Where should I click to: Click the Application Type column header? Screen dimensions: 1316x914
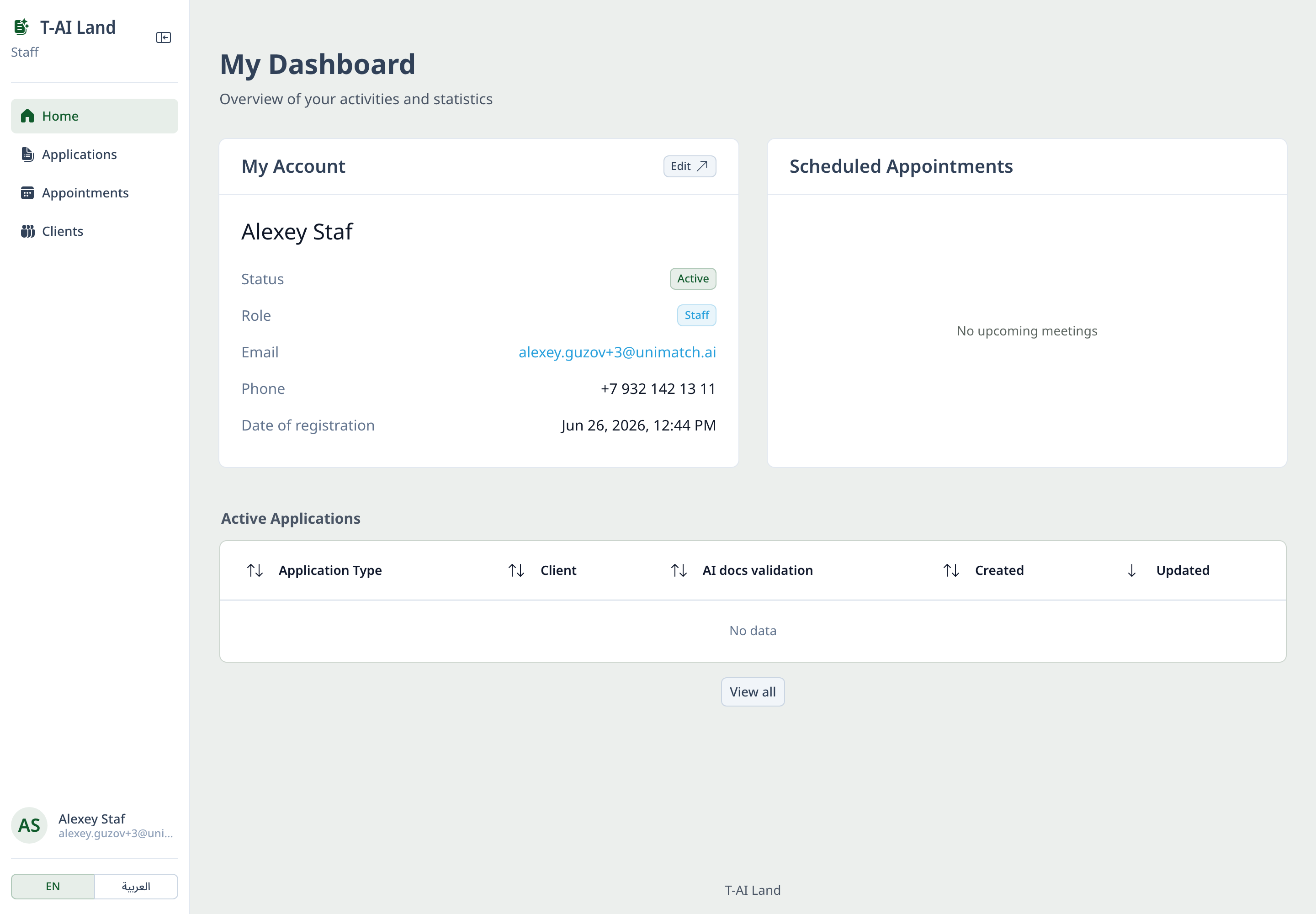[x=330, y=570]
